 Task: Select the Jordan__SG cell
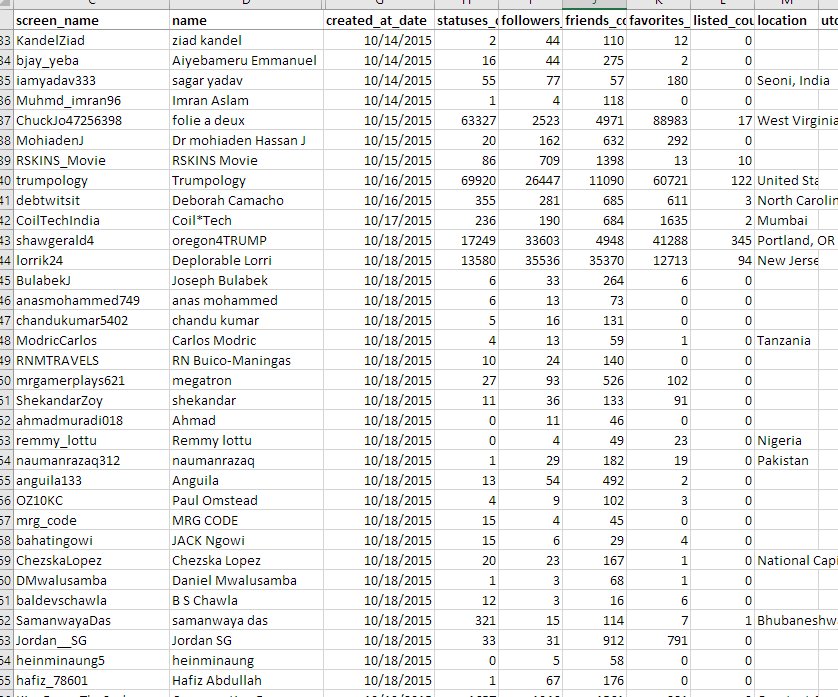click(91, 640)
